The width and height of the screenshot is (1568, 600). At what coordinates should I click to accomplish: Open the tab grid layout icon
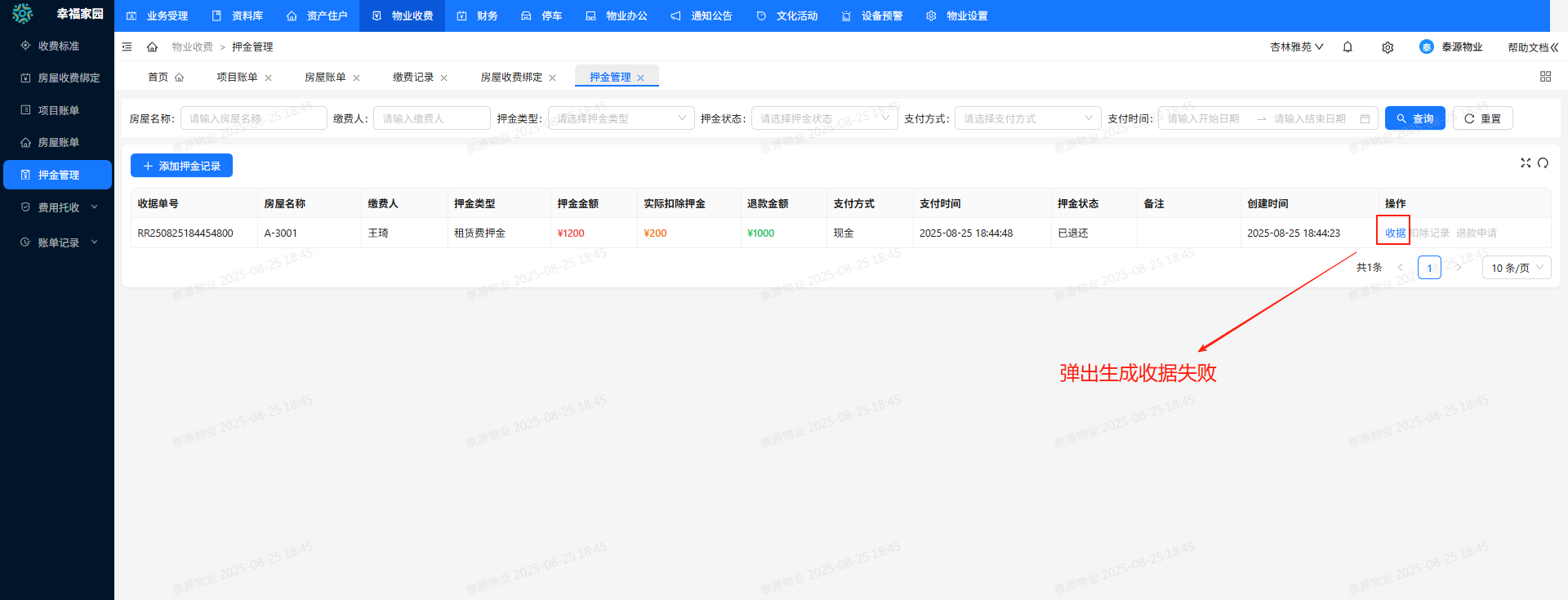click(x=1545, y=77)
